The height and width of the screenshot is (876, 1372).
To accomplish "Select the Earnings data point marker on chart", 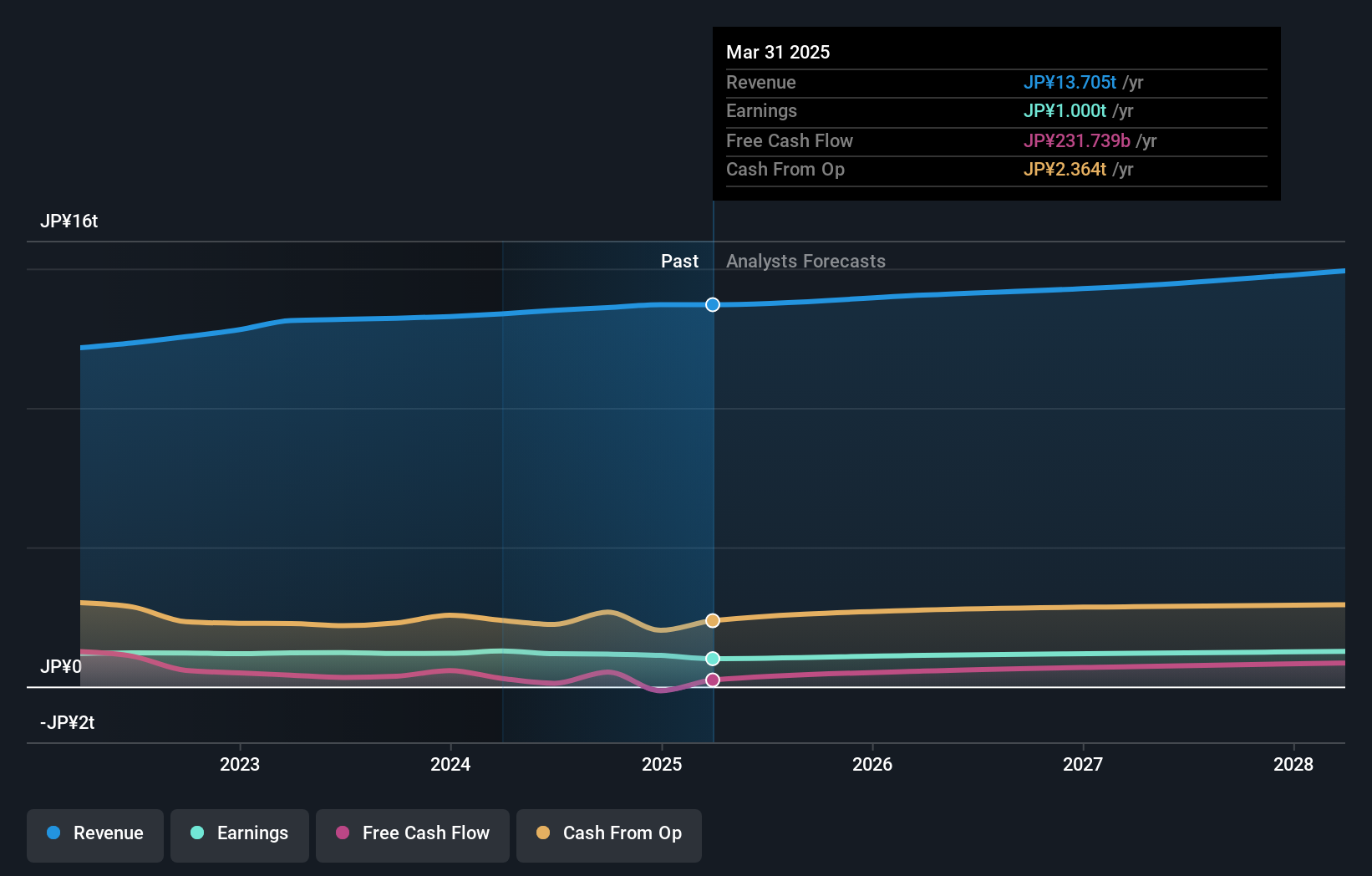I will 712,659.
